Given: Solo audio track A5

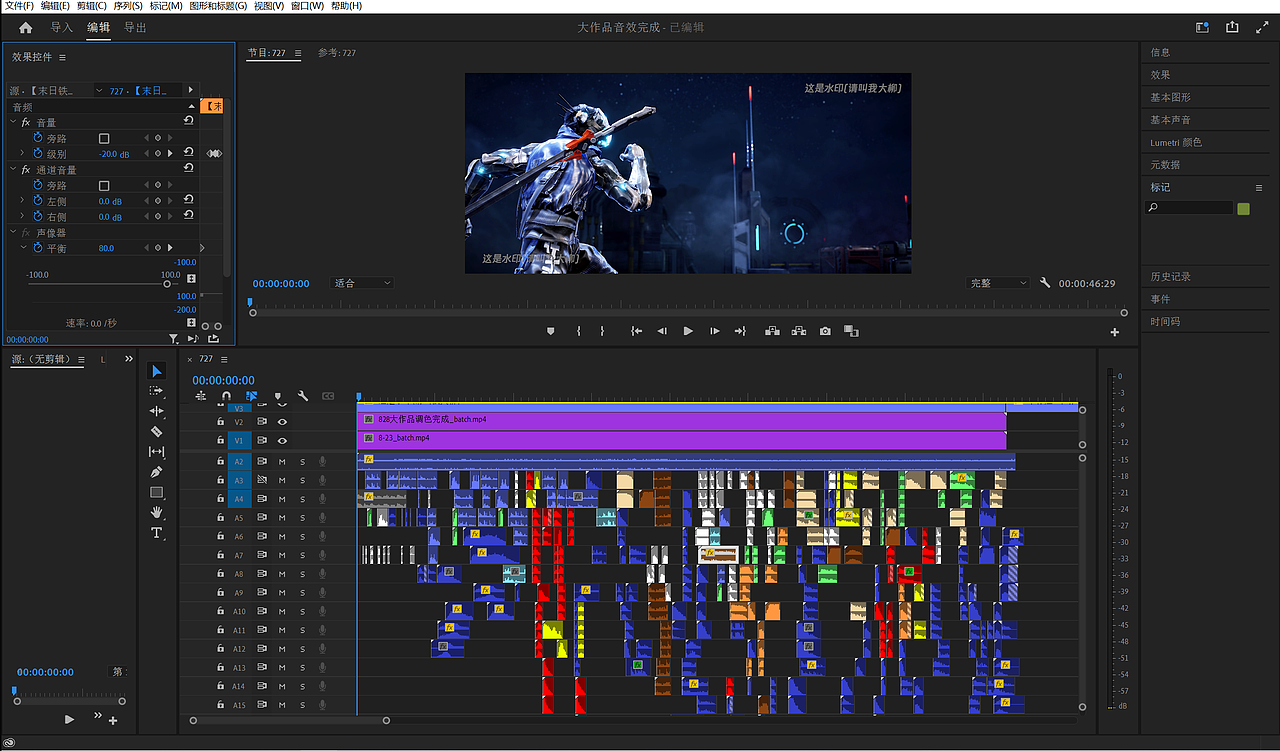Looking at the screenshot, I should coord(302,518).
